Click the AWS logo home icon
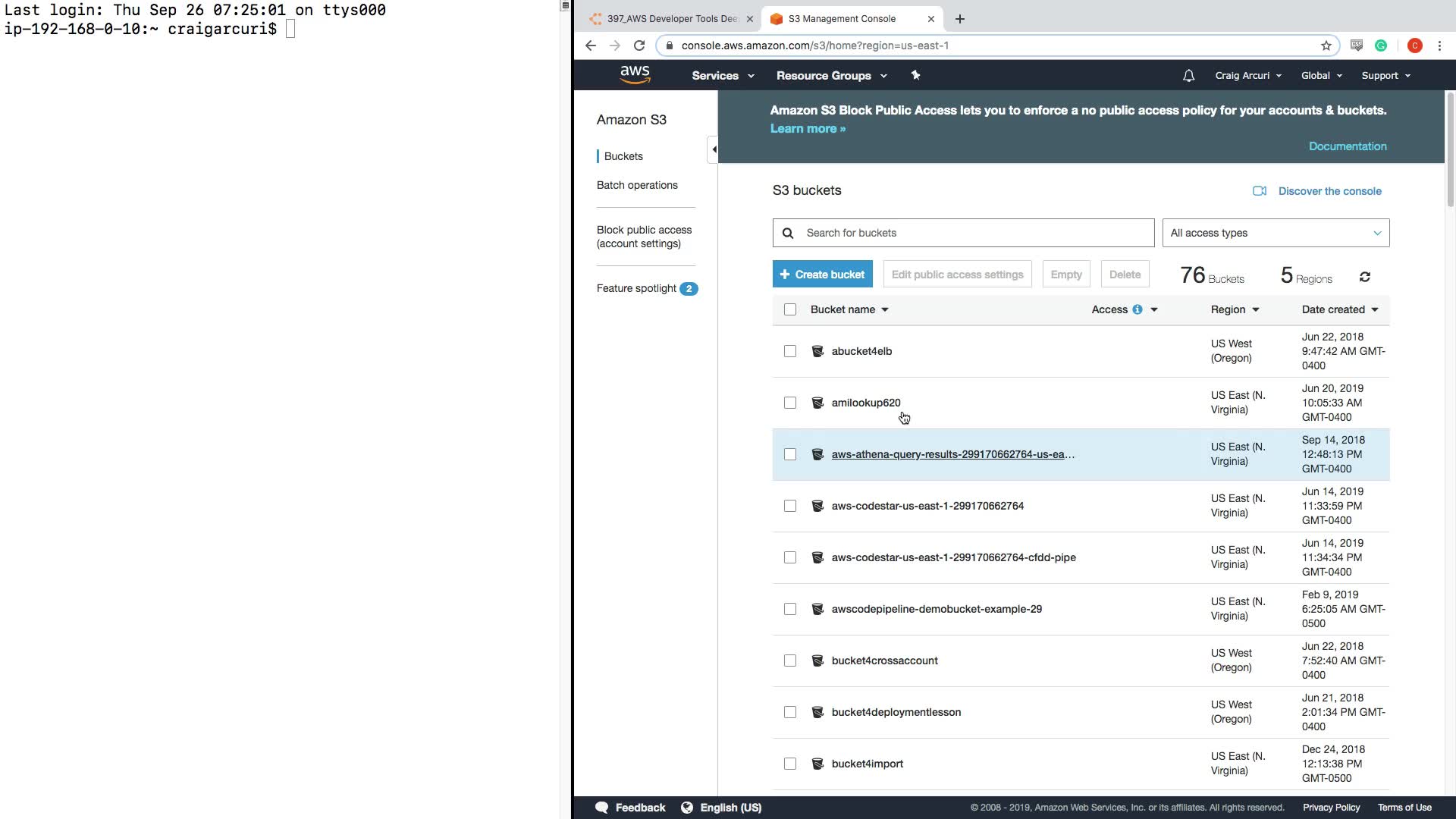The height and width of the screenshot is (819, 1456). click(635, 74)
